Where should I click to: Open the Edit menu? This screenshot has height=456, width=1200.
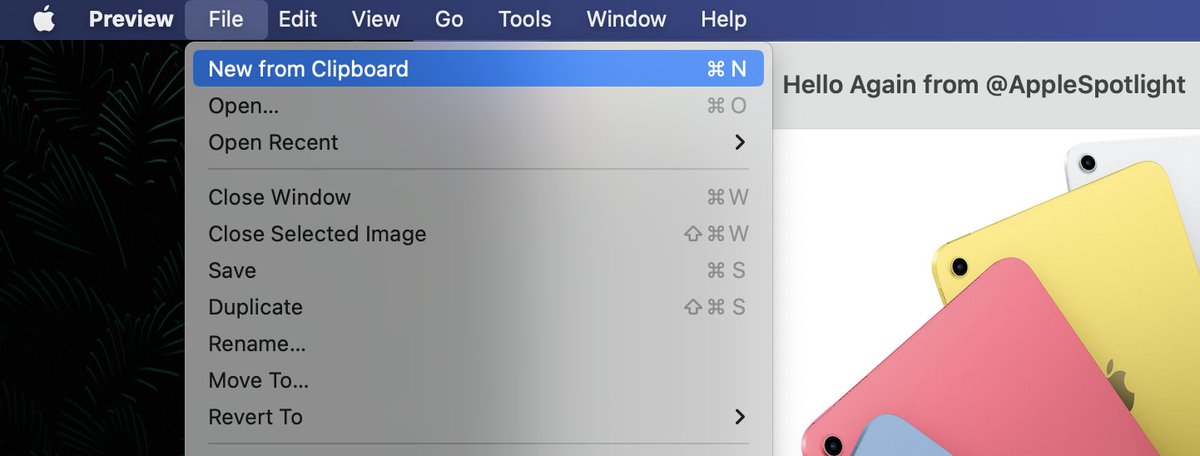click(298, 19)
